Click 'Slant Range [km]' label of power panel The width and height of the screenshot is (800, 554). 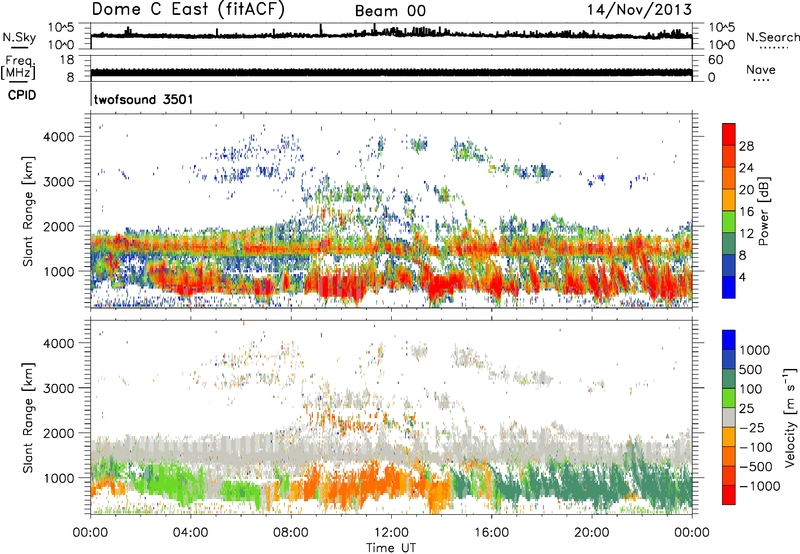coord(28,211)
